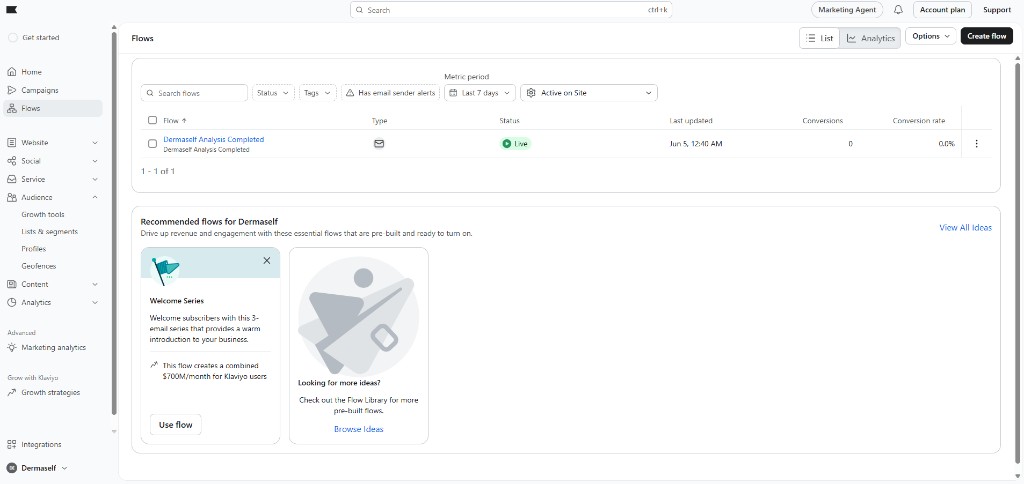Click the Create flow button

pos(986,37)
